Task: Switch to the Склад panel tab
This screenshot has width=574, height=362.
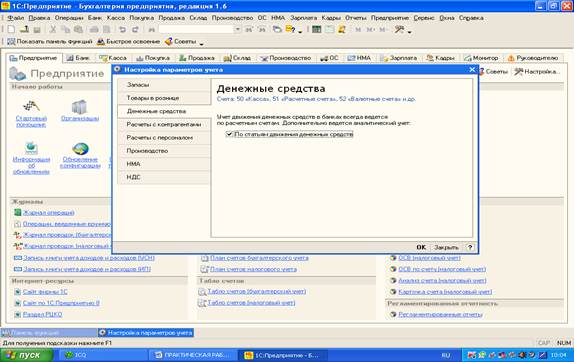Action: point(237,58)
